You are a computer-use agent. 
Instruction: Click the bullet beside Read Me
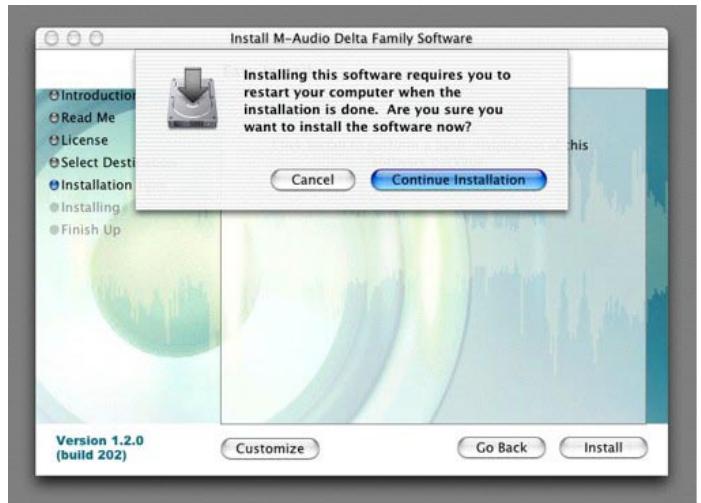pyautogui.click(x=54, y=118)
